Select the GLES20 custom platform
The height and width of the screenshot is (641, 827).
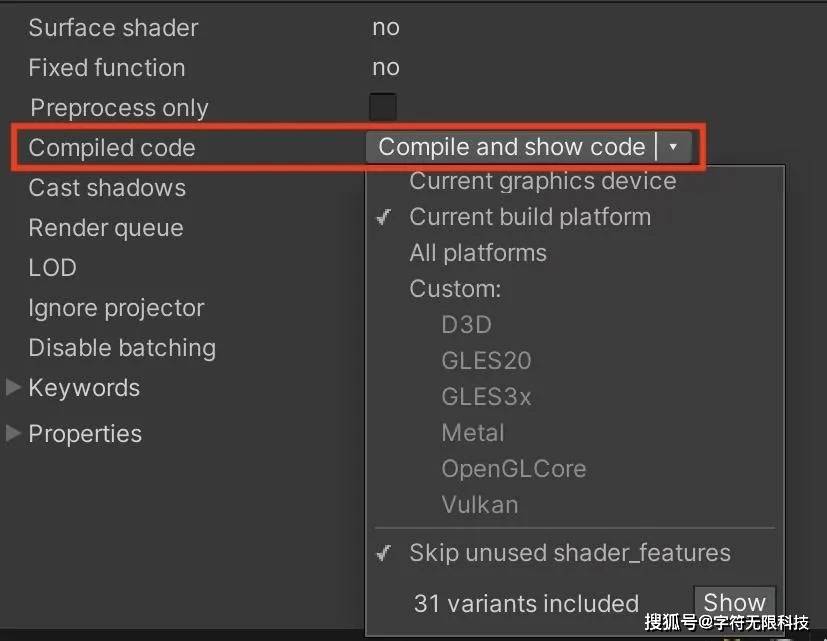click(x=486, y=361)
